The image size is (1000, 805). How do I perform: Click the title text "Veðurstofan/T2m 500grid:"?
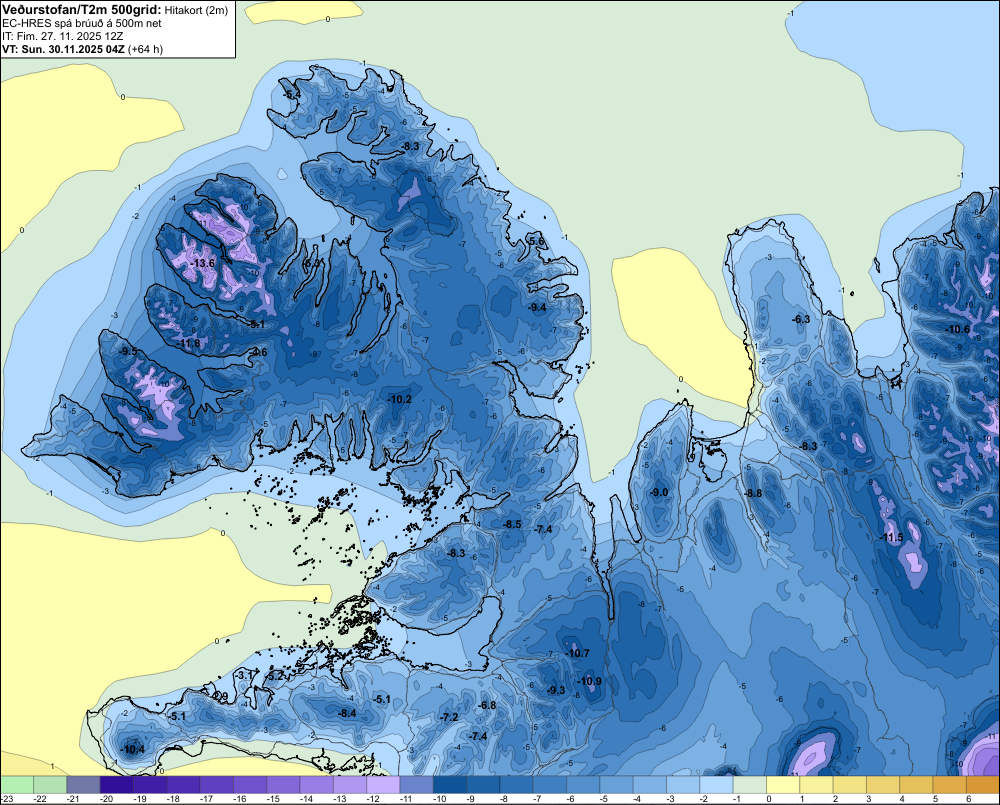(81, 10)
